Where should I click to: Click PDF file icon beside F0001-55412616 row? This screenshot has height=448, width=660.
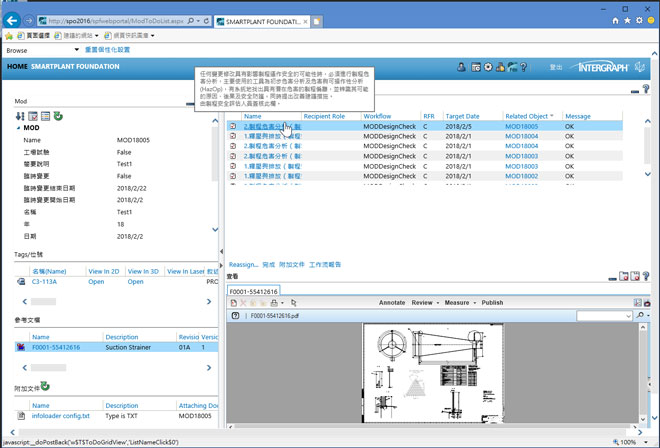click(21, 347)
